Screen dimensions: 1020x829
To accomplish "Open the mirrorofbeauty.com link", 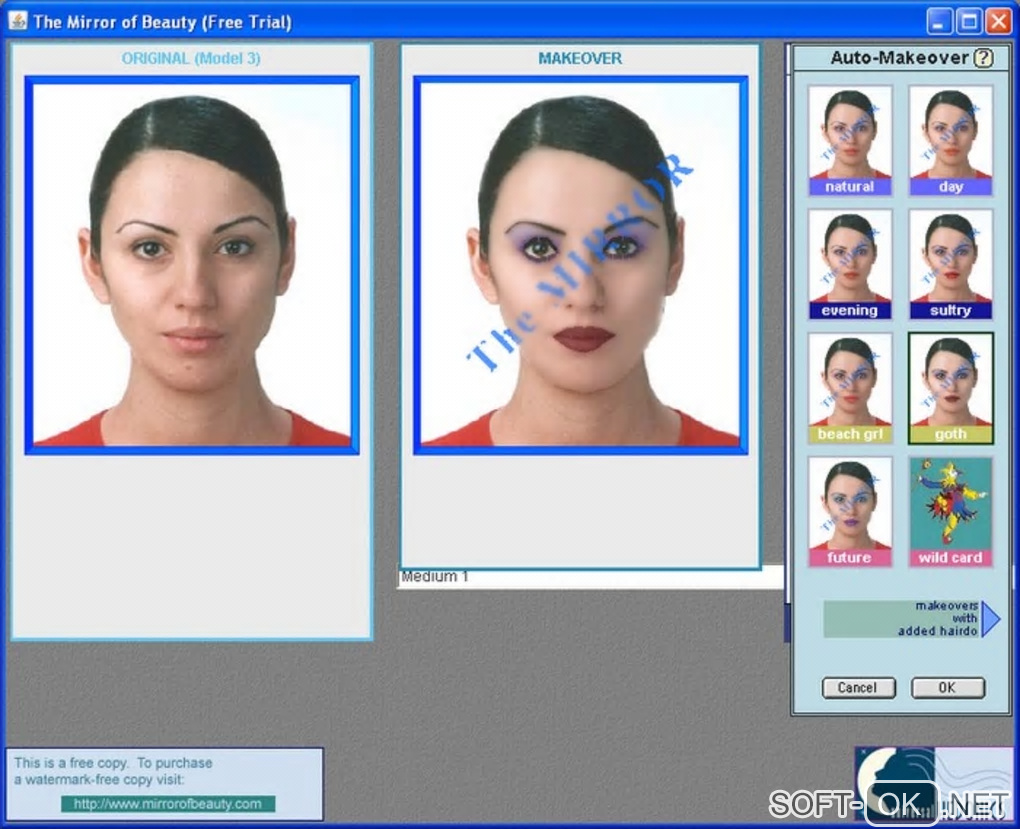I will 168,804.
